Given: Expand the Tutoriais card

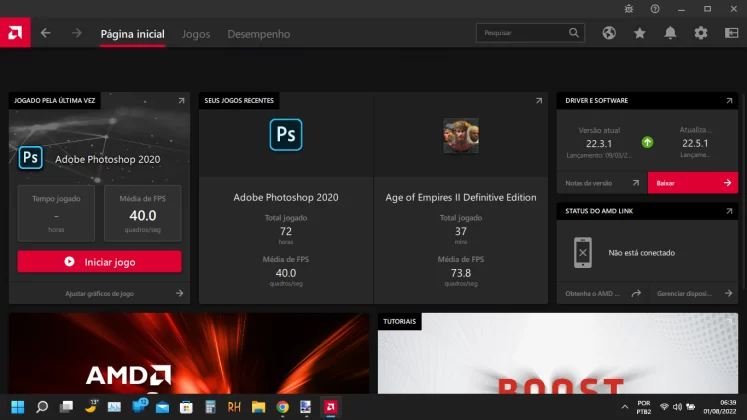Looking at the screenshot, I should click(729, 321).
